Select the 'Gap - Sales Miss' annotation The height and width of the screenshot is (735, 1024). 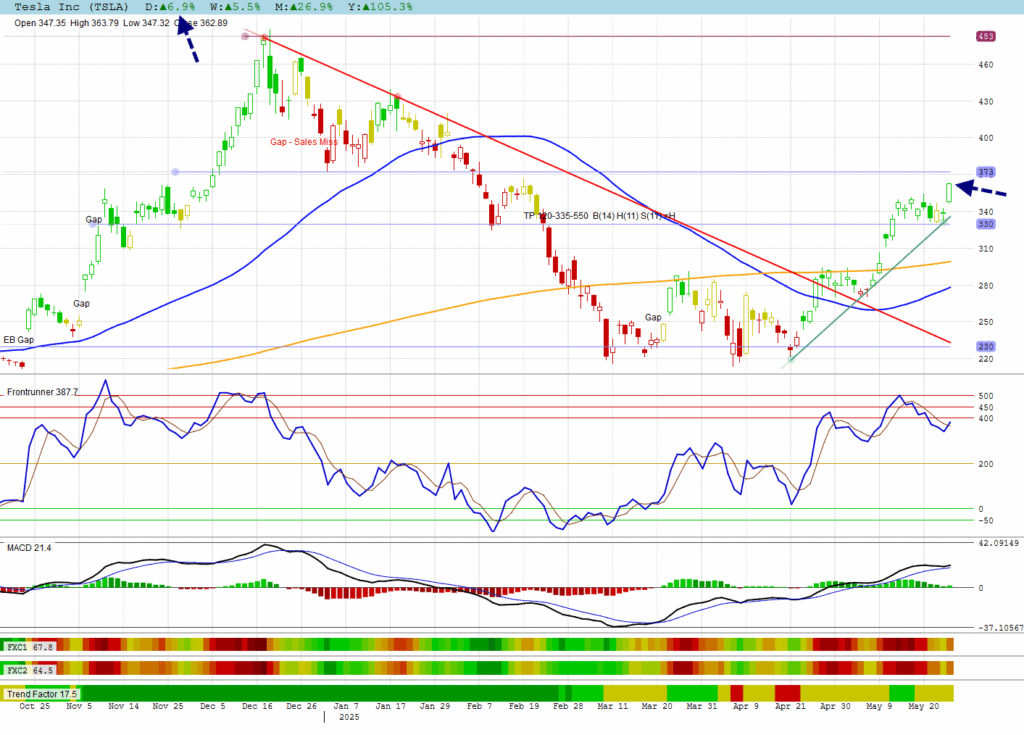[304, 142]
